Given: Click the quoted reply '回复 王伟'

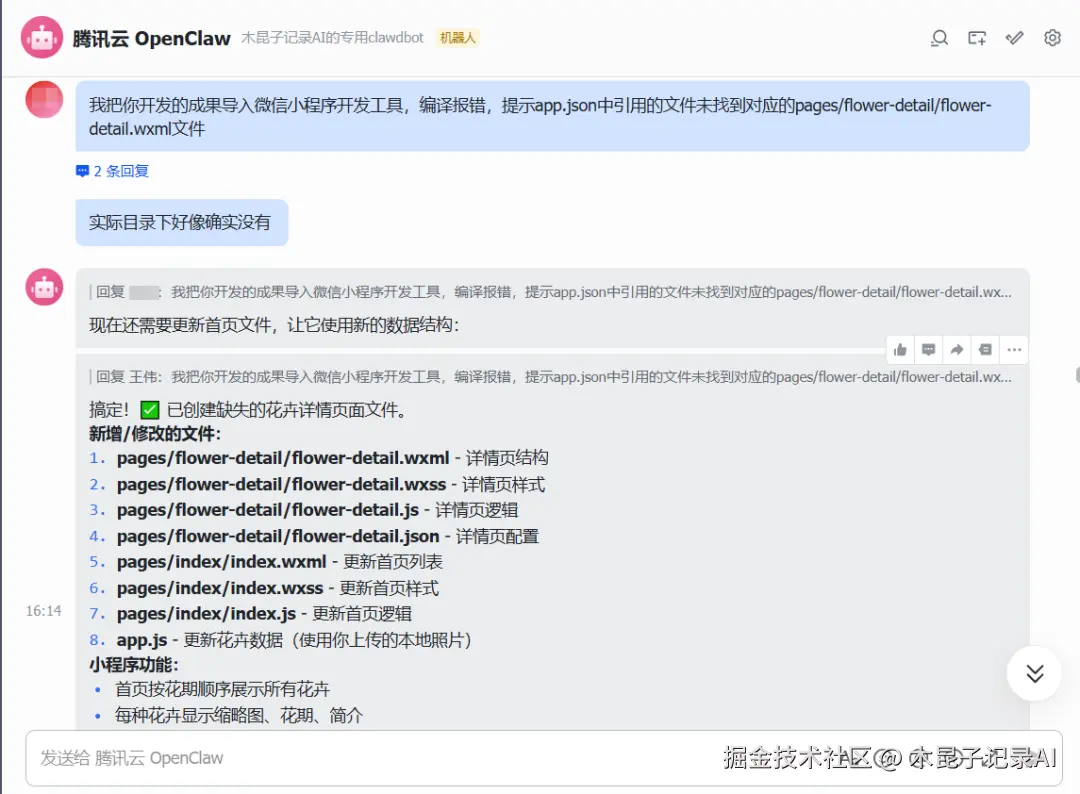Looking at the screenshot, I should pos(551,377).
